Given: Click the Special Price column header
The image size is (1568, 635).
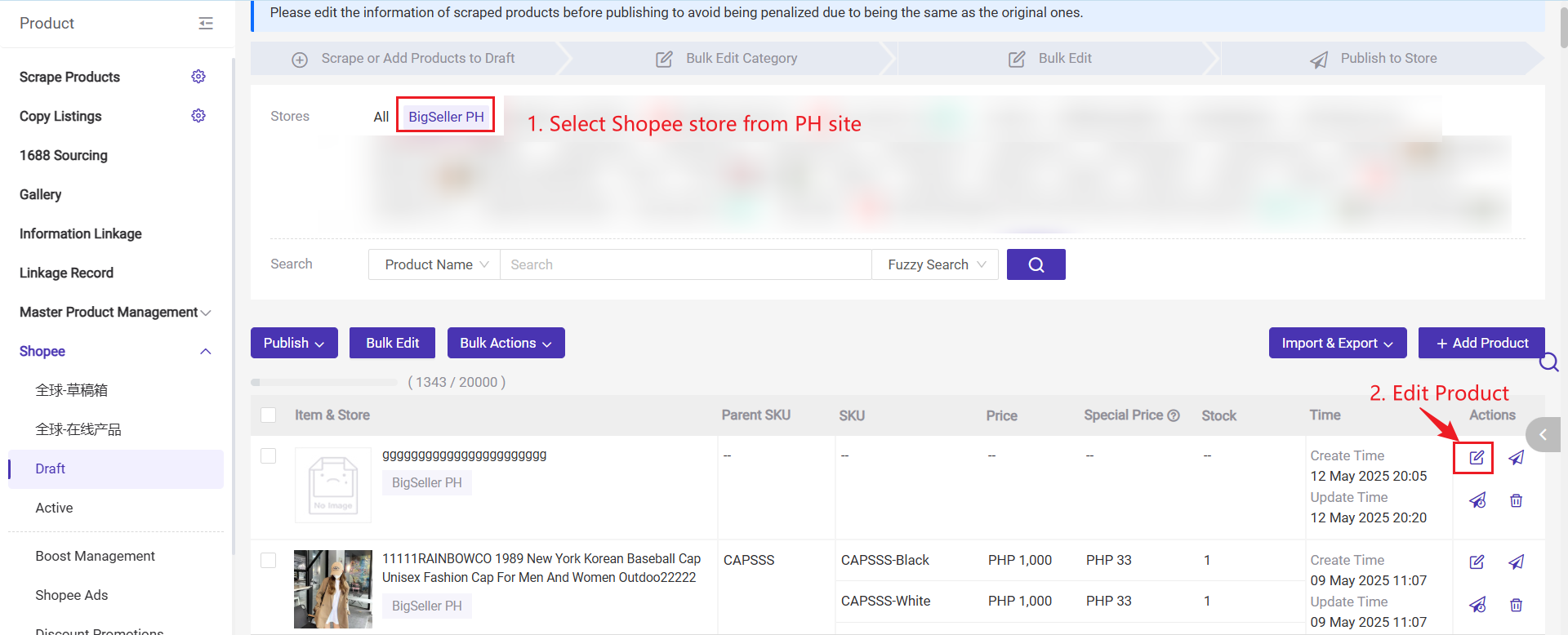Looking at the screenshot, I should point(1124,415).
